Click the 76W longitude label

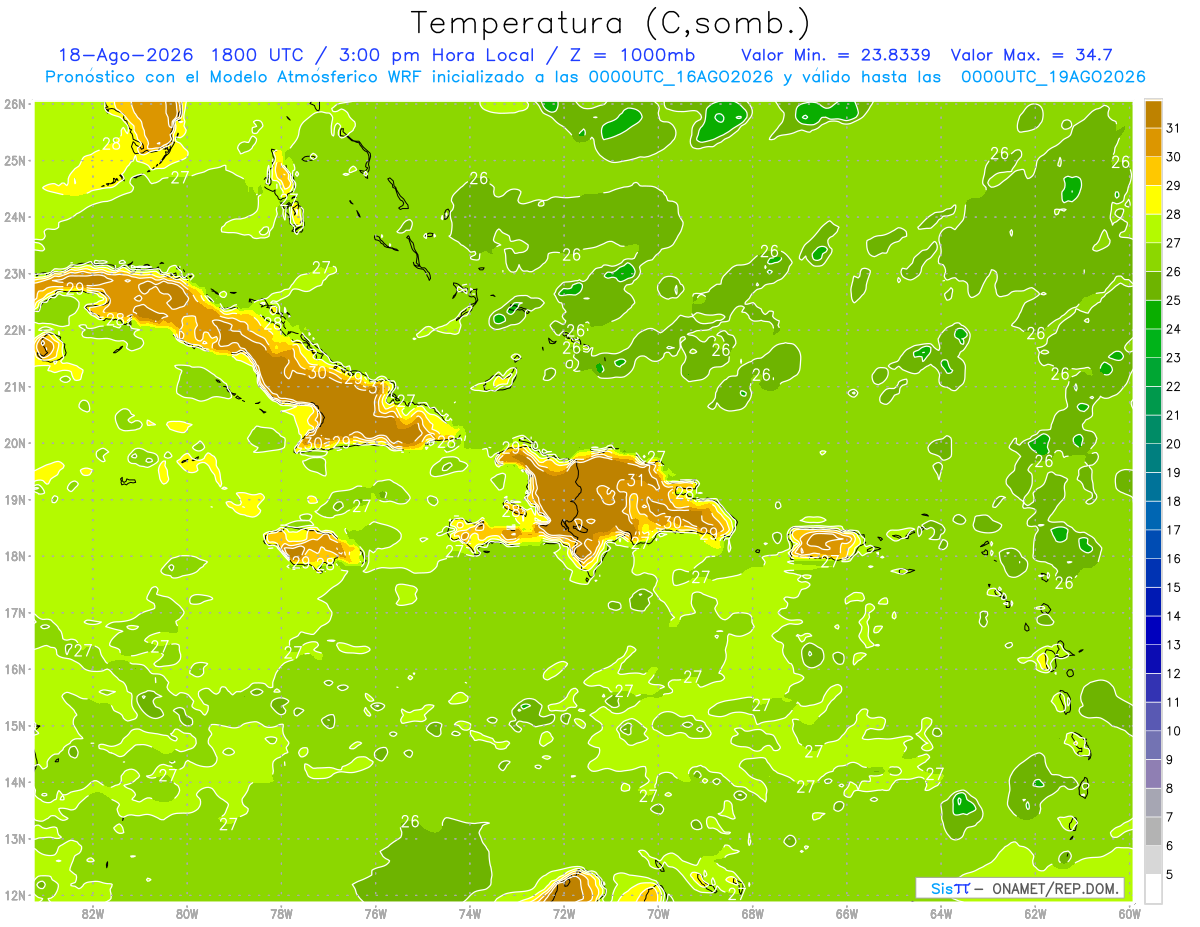pos(376,912)
